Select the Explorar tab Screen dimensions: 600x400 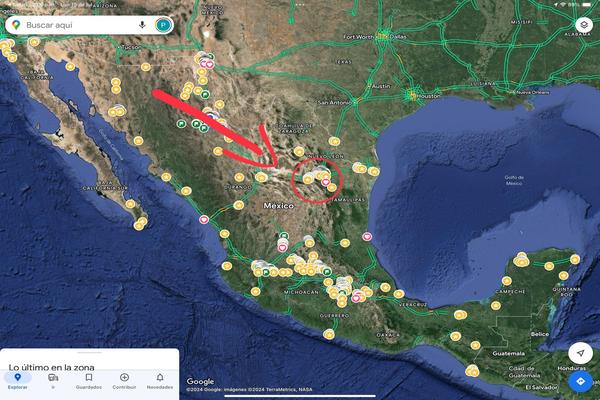click(18, 380)
